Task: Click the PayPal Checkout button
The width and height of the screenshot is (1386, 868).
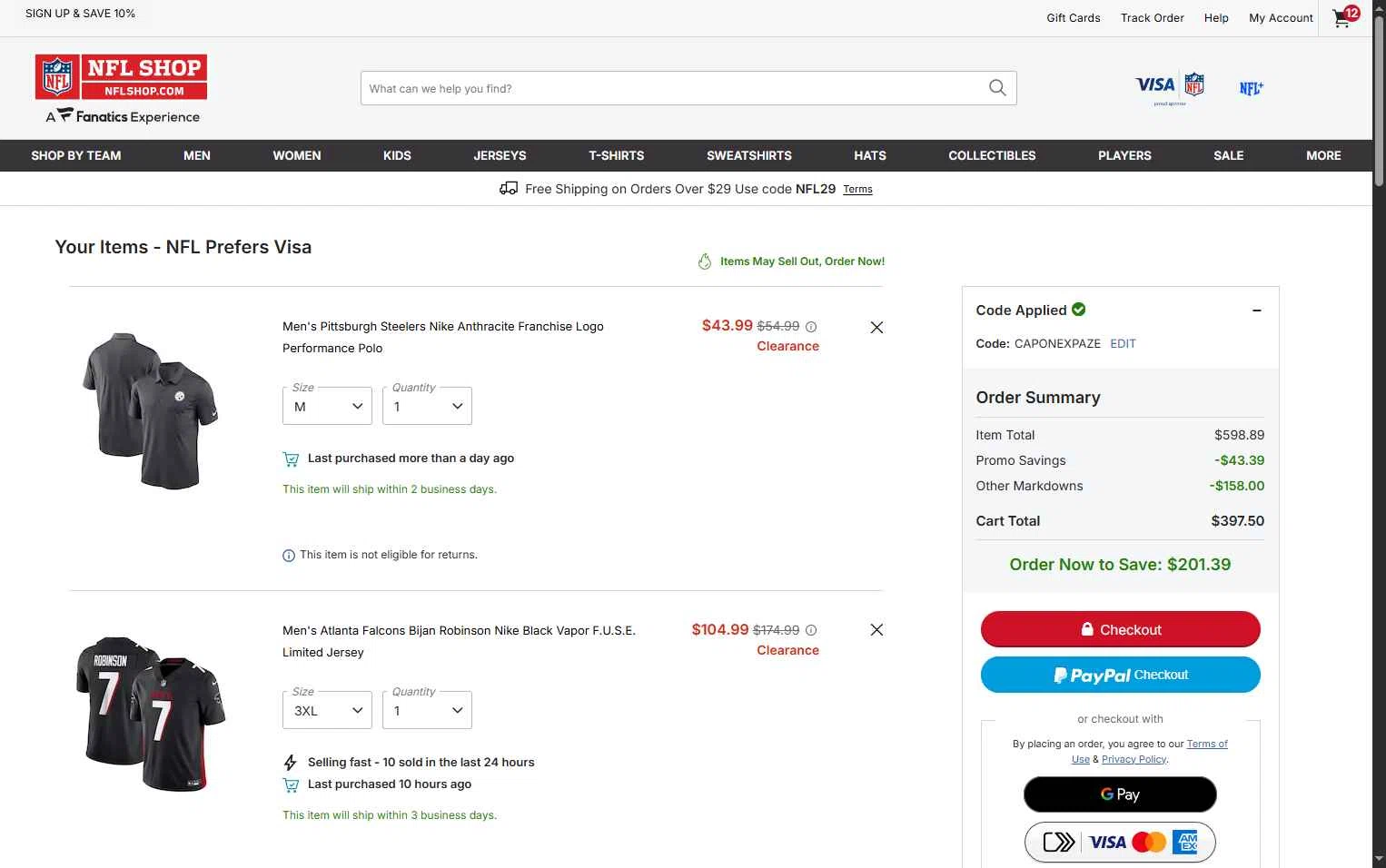Action: click(1120, 675)
